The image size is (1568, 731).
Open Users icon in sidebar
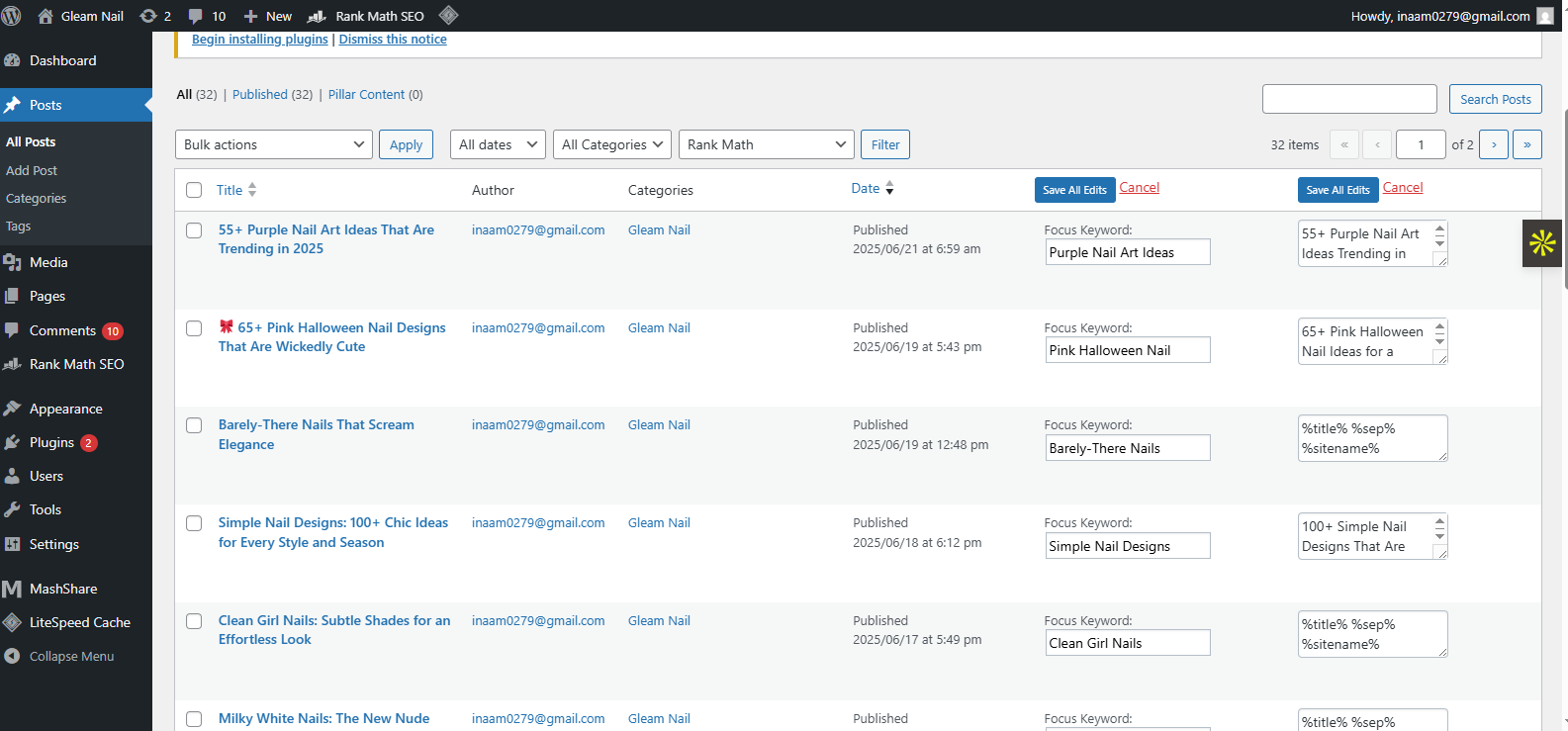tap(12, 476)
